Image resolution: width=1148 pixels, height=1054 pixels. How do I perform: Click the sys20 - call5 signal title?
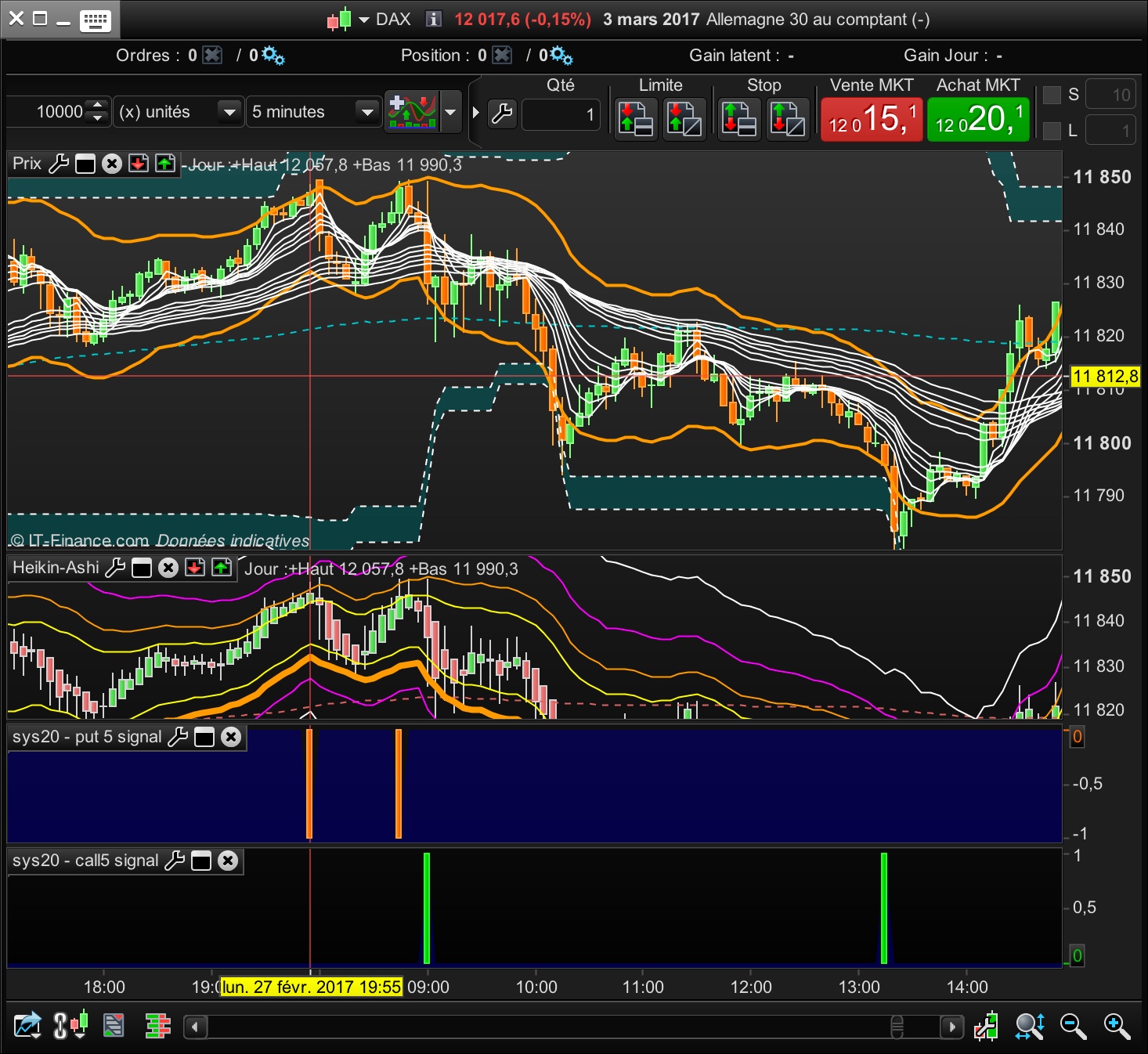tap(85, 861)
